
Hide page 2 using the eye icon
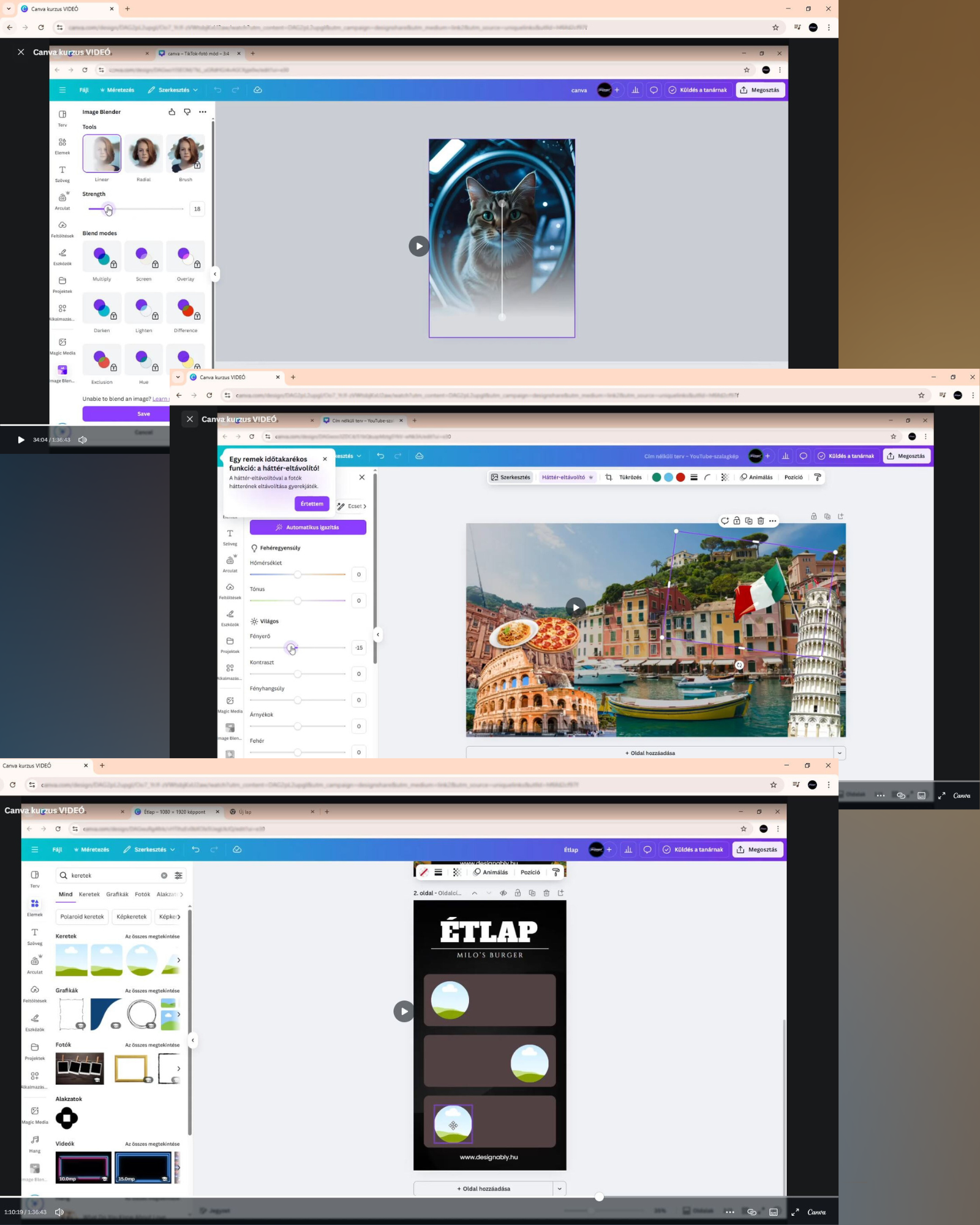point(503,893)
